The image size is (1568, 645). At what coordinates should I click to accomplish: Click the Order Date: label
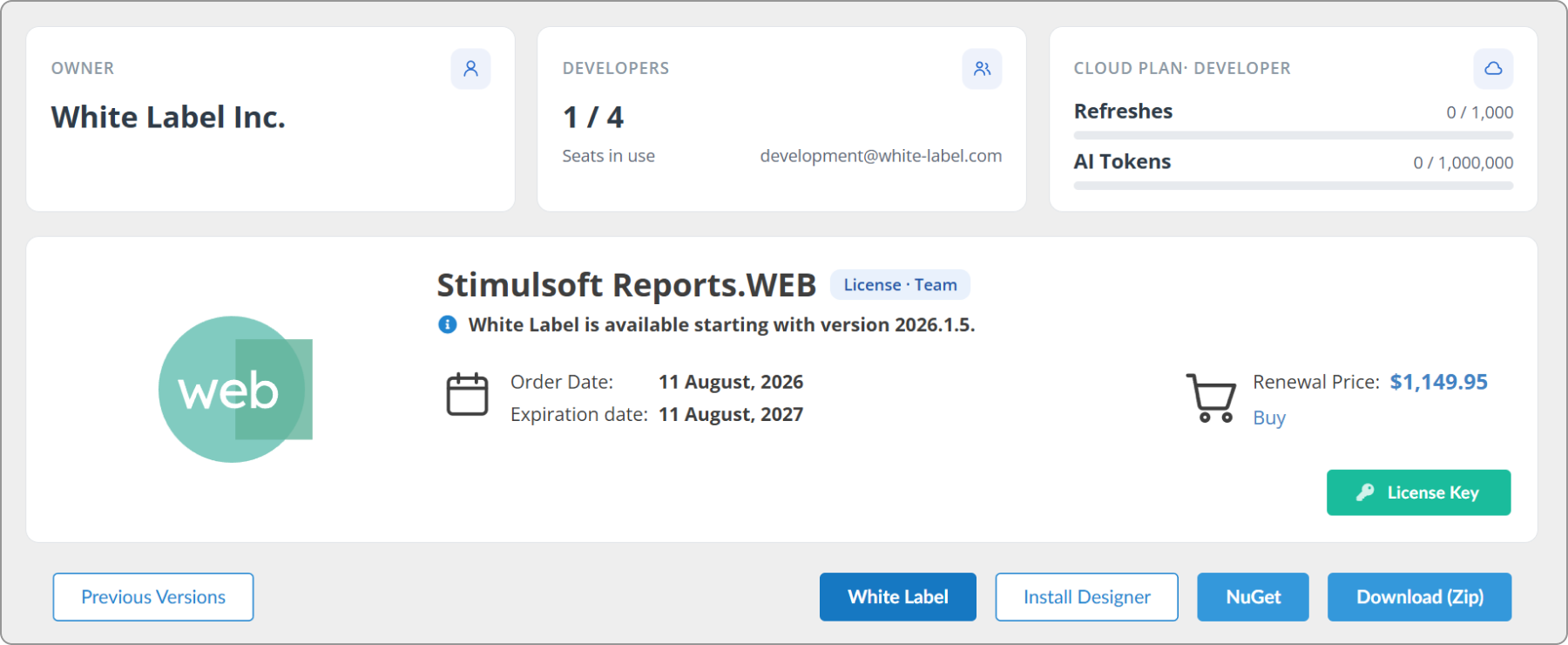(x=562, y=382)
